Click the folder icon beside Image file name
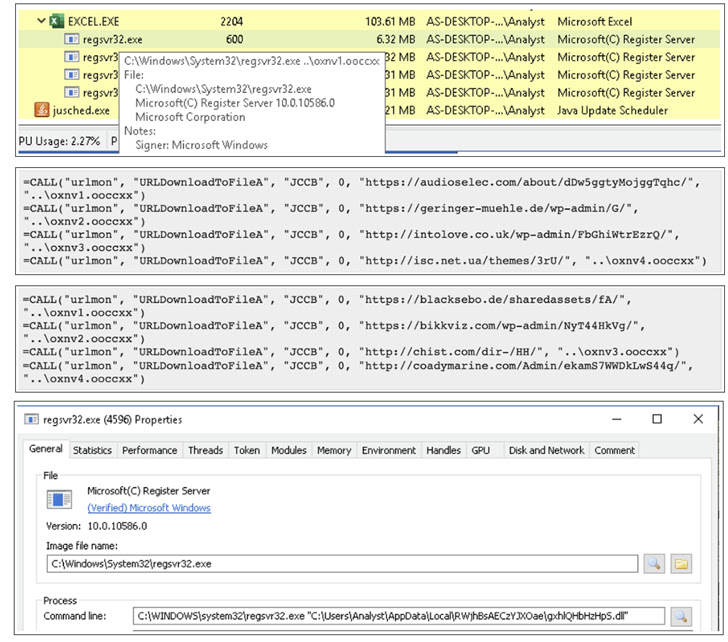Image resolution: width=728 pixels, height=642 pixels. (x=681, y=564)
